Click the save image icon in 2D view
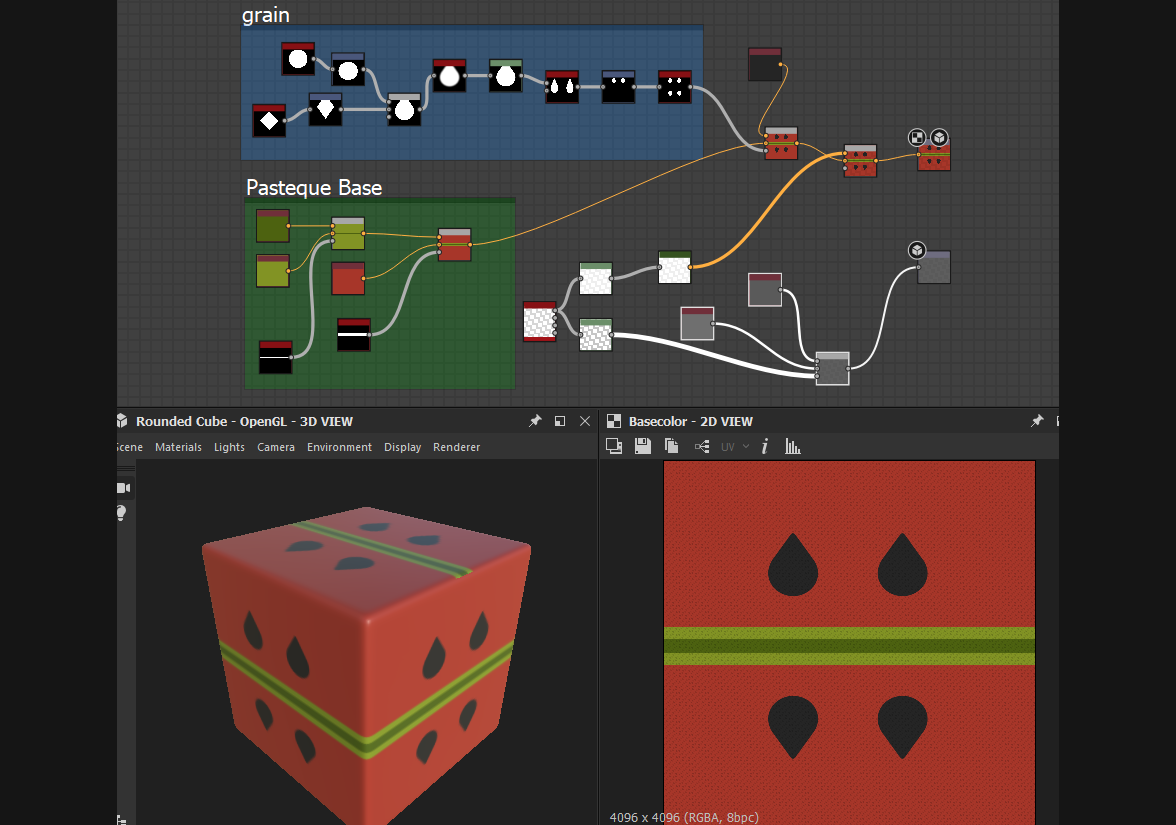Screen dimensions: 1176x825 [642, 446]
